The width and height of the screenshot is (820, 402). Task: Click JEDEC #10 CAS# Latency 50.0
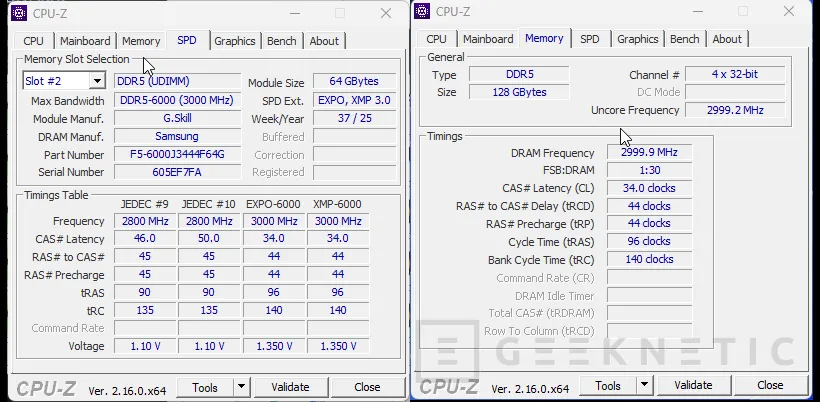(x=209, y=239)
